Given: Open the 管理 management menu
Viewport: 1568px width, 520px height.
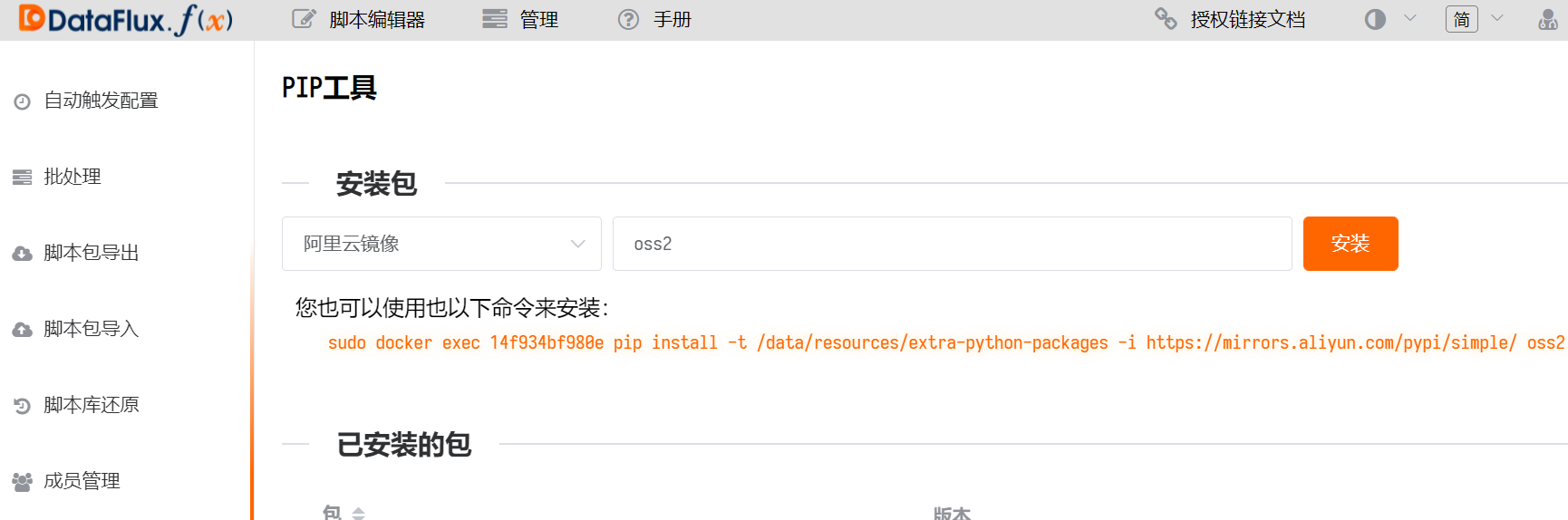Looking at the screenshot, I should point(520,20).
